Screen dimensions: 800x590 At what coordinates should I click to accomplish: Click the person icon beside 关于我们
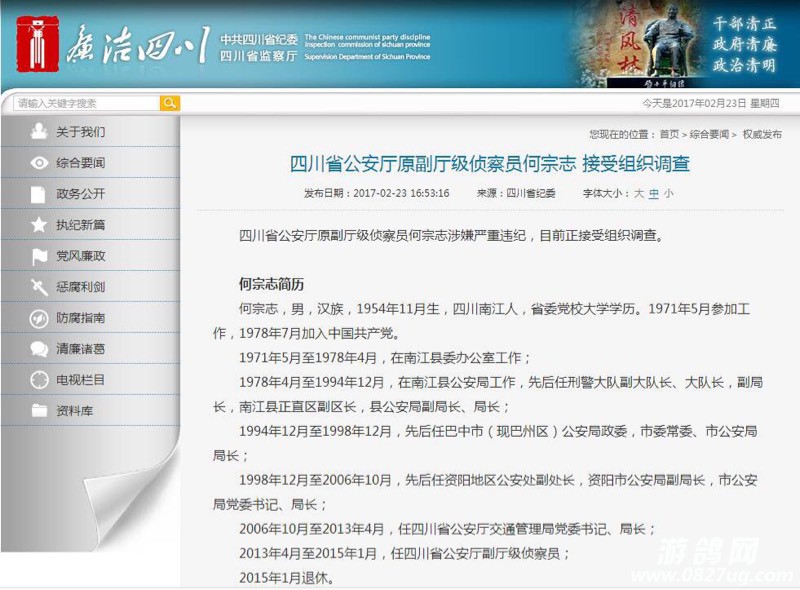(39, 132)
